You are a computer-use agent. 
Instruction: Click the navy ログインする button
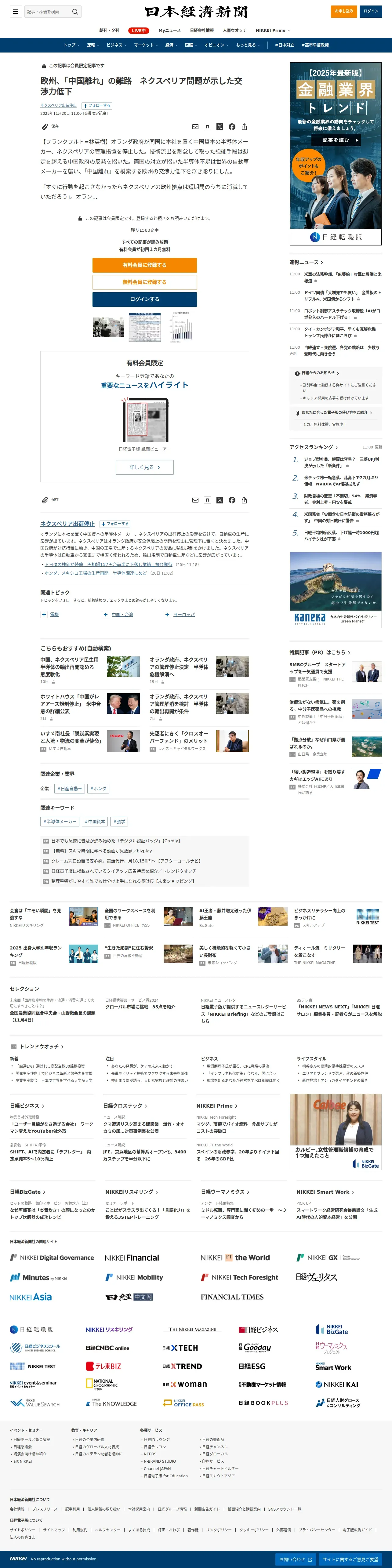coord(144,299)
